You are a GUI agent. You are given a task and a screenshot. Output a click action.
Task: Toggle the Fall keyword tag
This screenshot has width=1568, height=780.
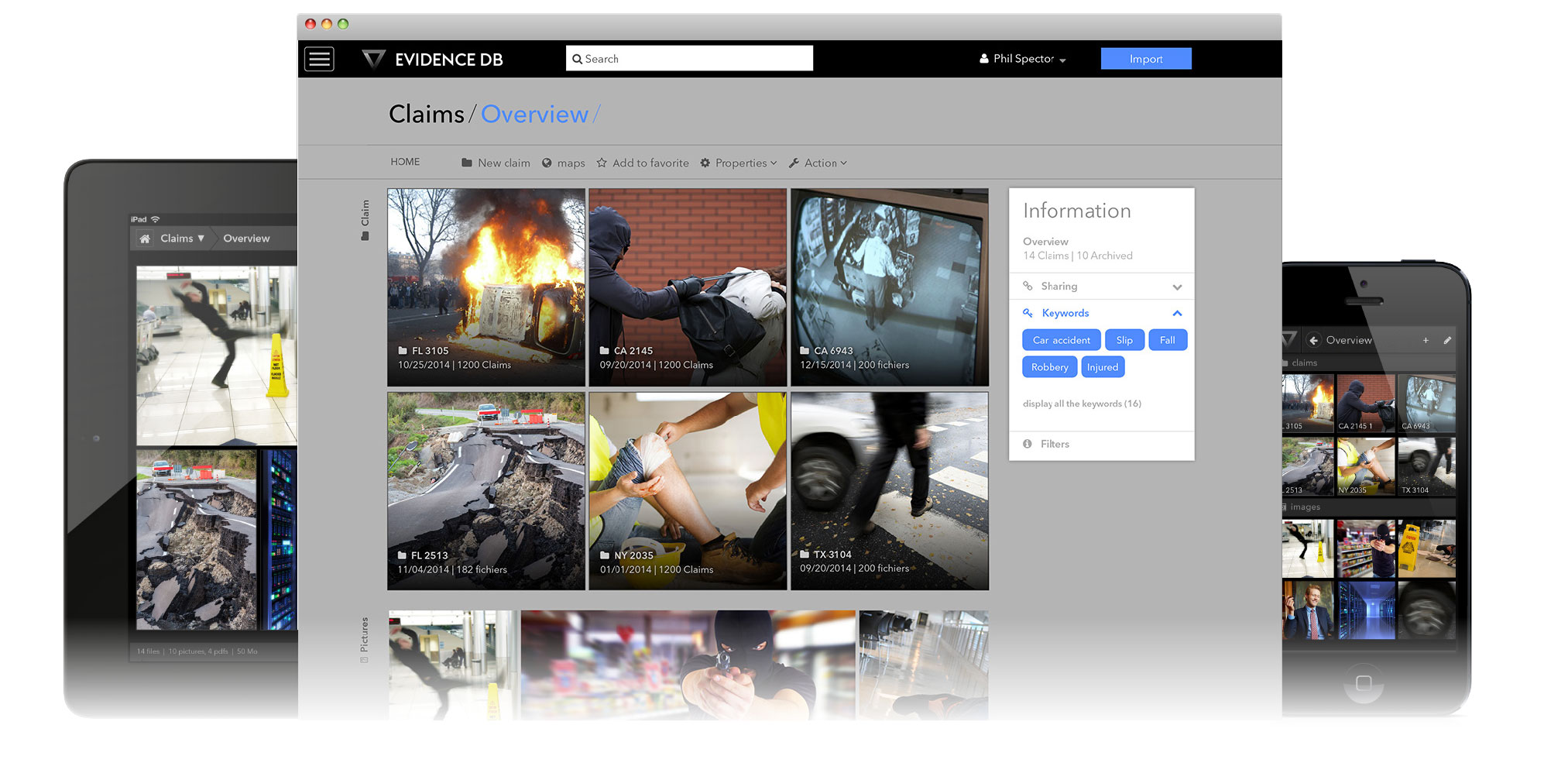pos(1168,340)
